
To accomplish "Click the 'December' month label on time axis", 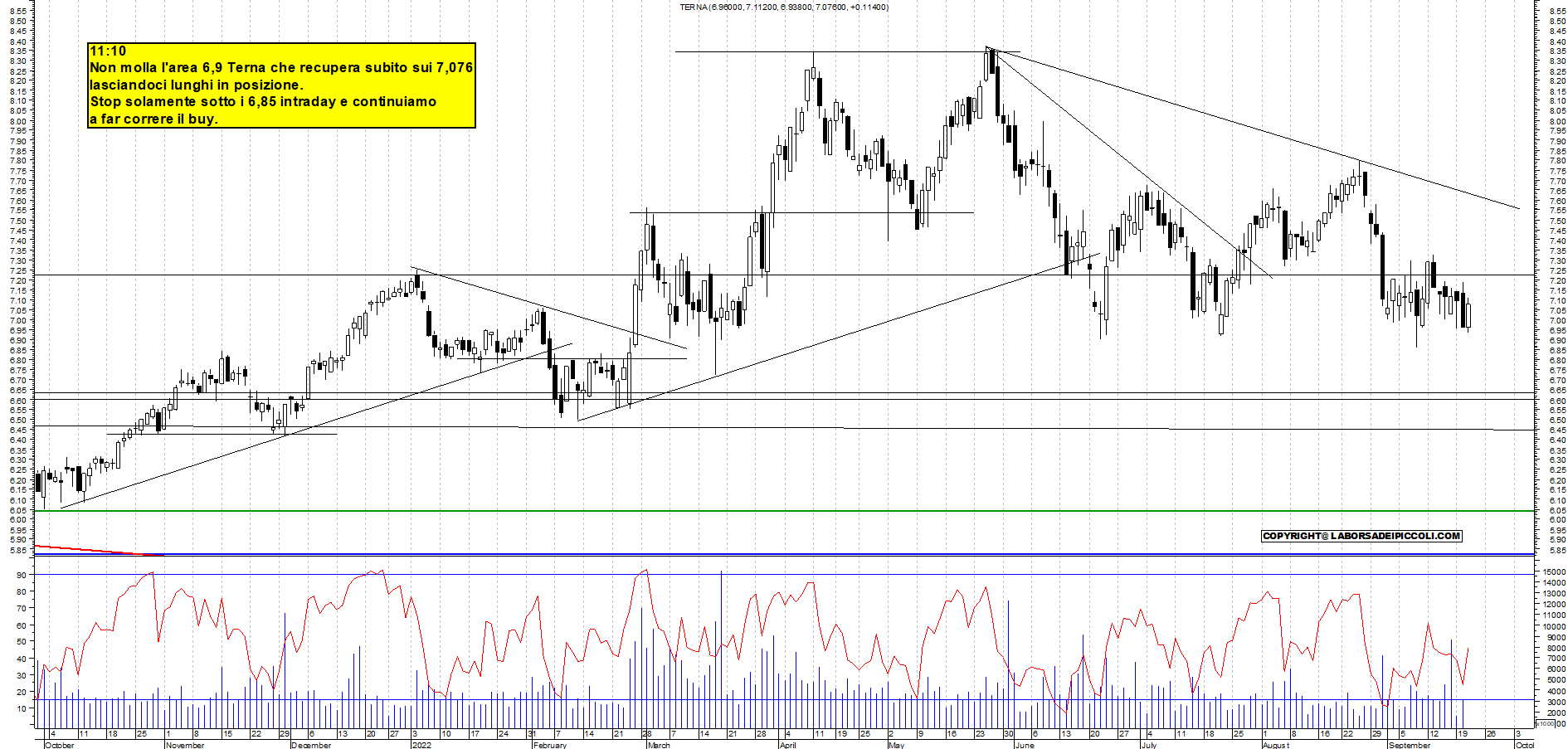I will point(312,745).
